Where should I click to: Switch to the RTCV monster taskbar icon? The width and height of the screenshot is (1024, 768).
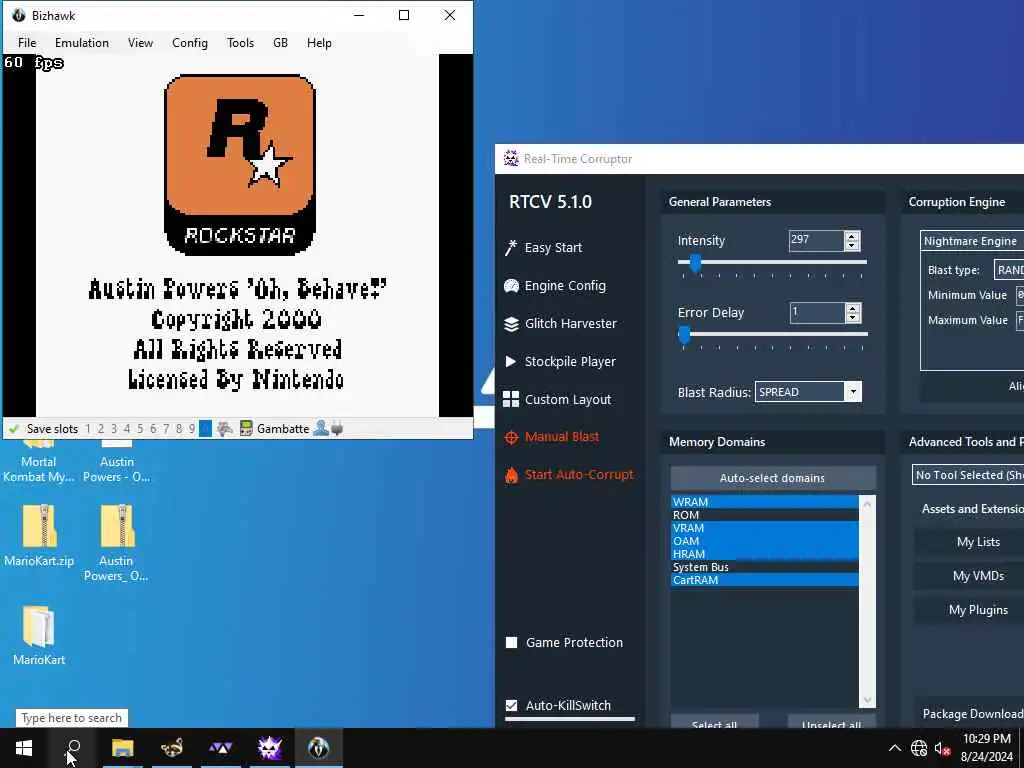(269, 748)
